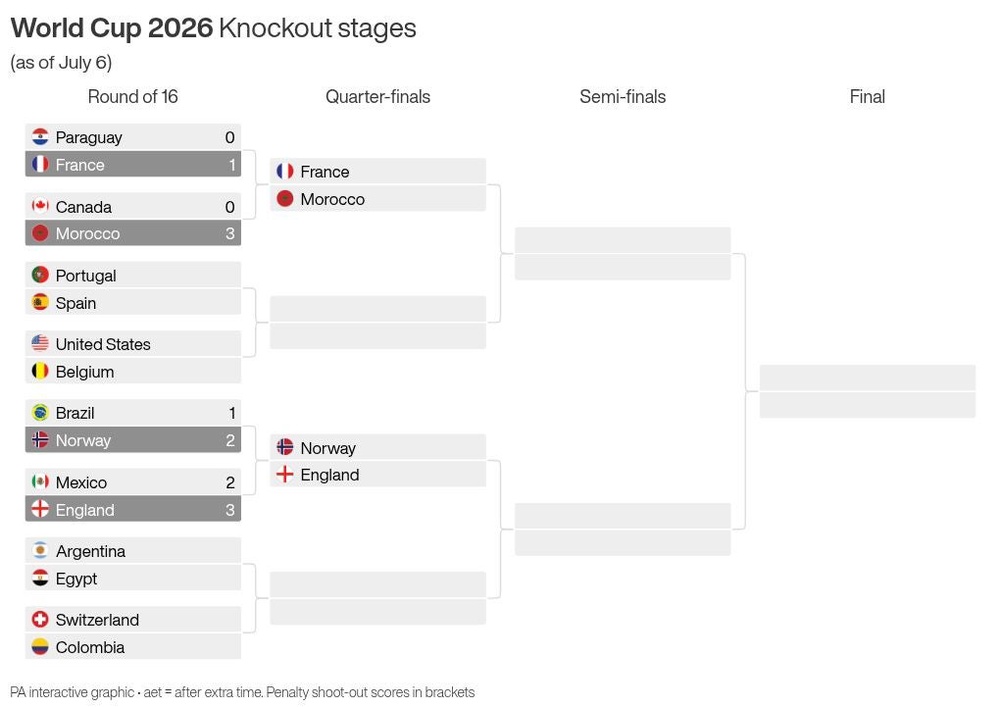Click the Spain flag icon

click(40, 302)
